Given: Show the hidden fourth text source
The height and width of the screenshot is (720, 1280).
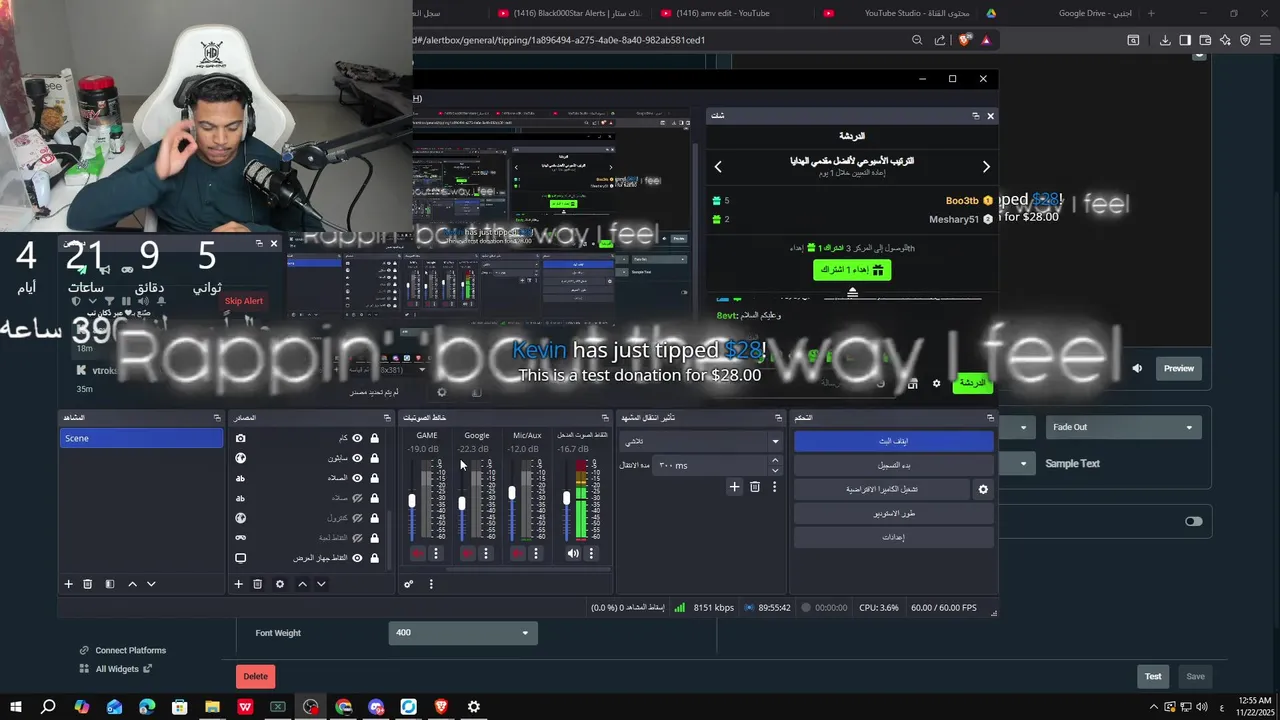Looking at the screenshot, I should tap(357, 498).
